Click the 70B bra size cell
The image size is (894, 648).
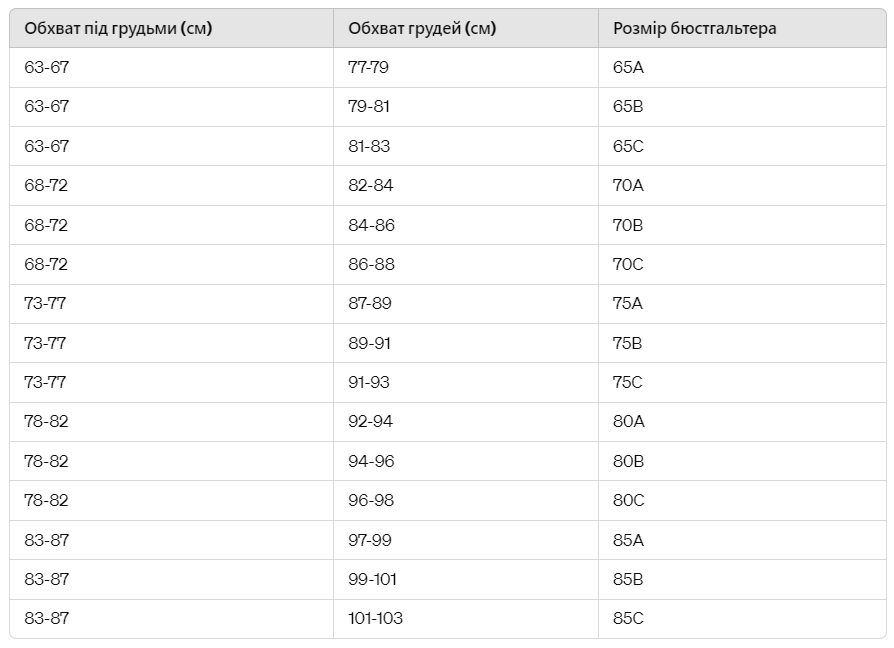pyautogui.click(x=628, y=225)
